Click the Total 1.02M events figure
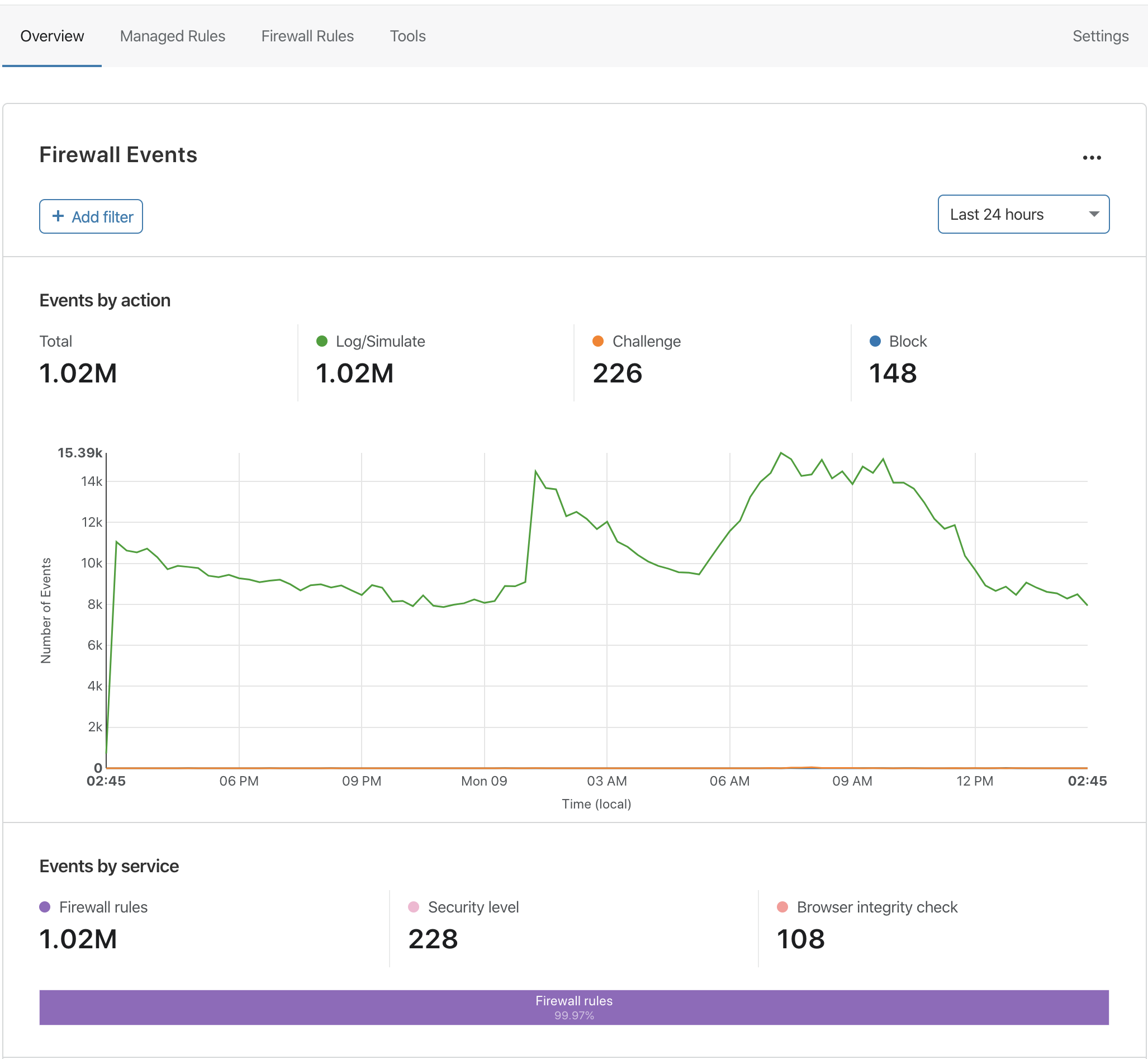Screen dimensions: 1148x1059 pyautogui.click(x=78, y=373)
